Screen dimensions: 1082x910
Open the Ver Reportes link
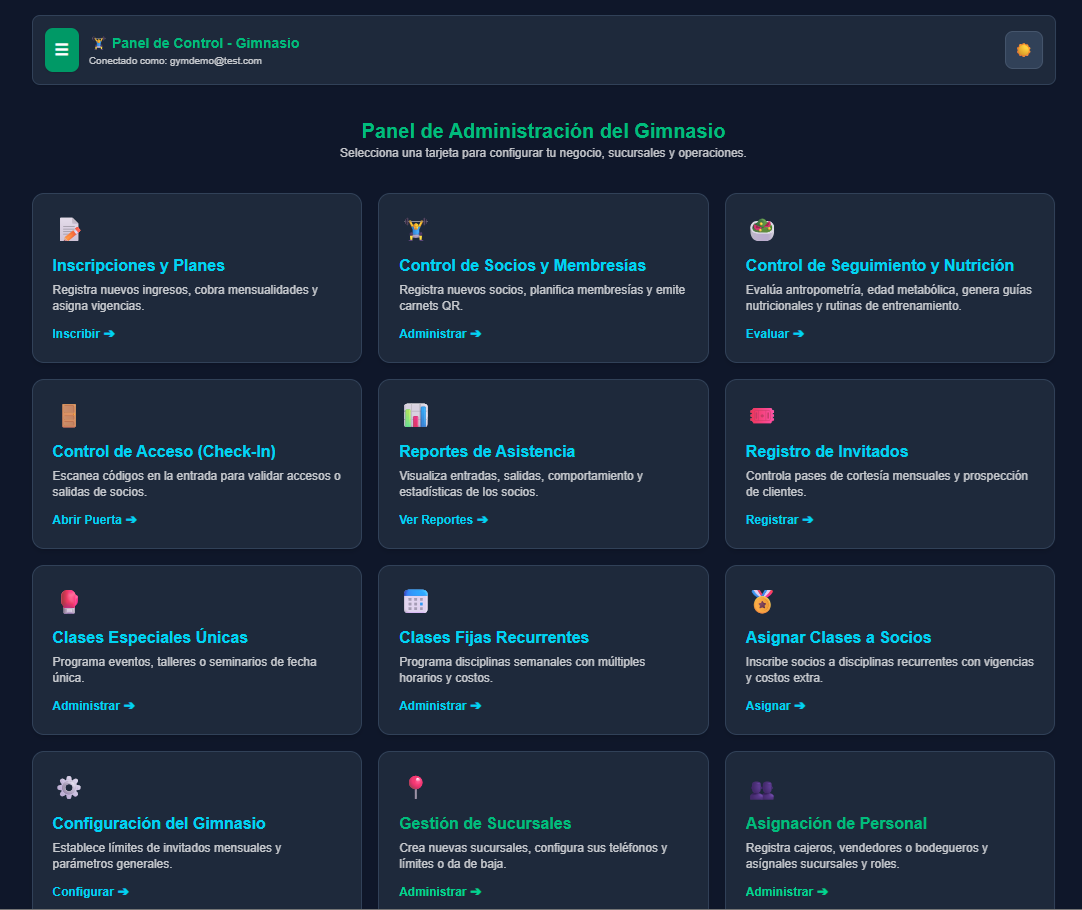(444, 520)
